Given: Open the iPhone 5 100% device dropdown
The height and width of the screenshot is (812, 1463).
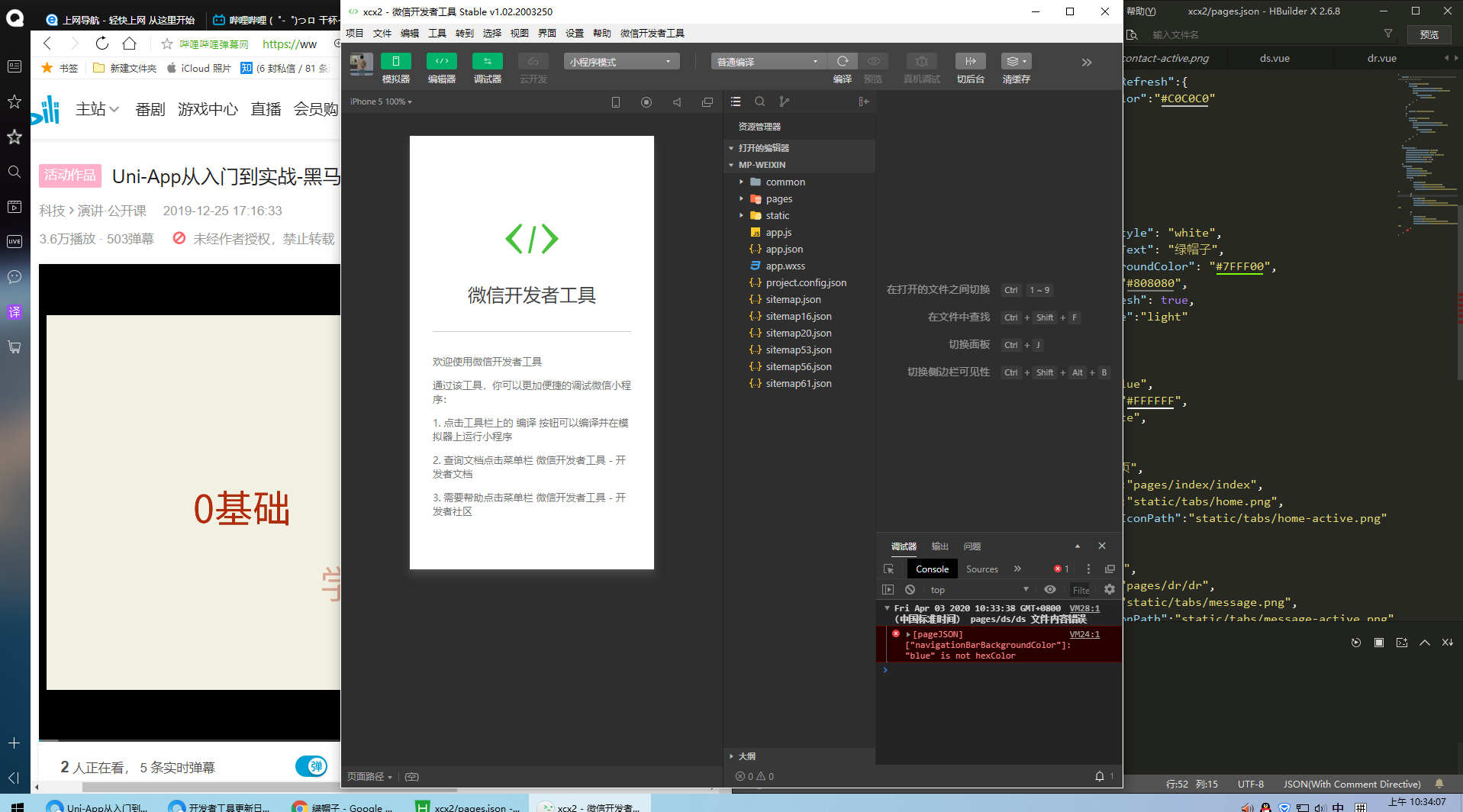Looking at the screenshot, I should [381, 101].
